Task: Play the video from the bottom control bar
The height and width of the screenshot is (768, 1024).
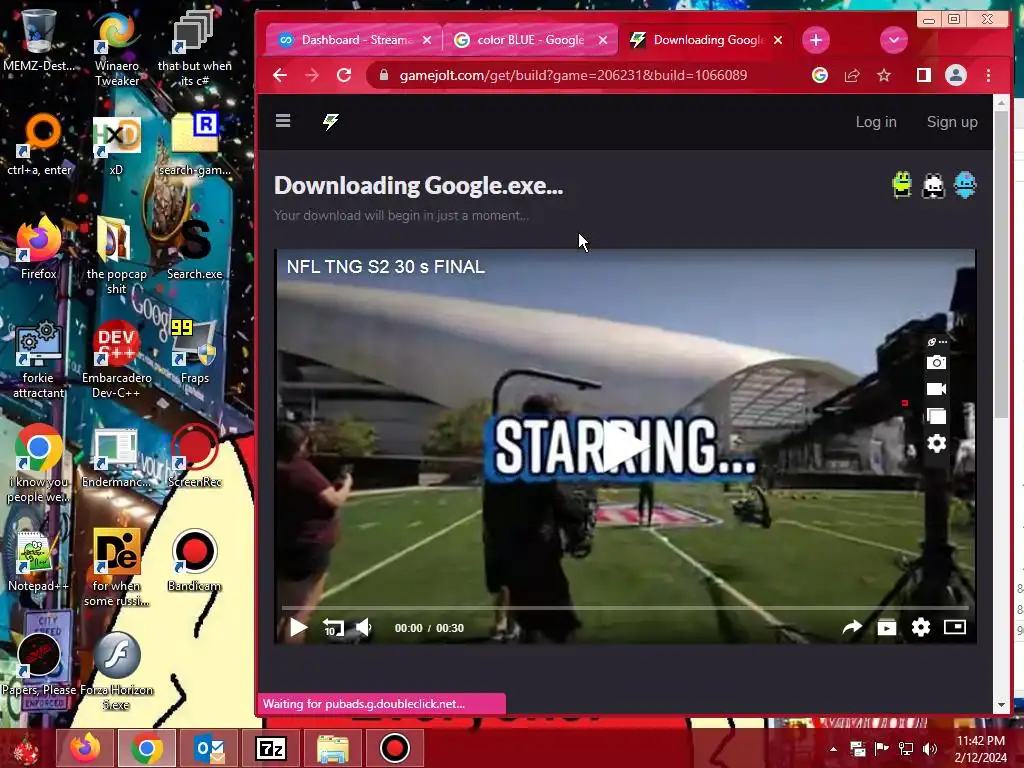Action: point(298,628)
